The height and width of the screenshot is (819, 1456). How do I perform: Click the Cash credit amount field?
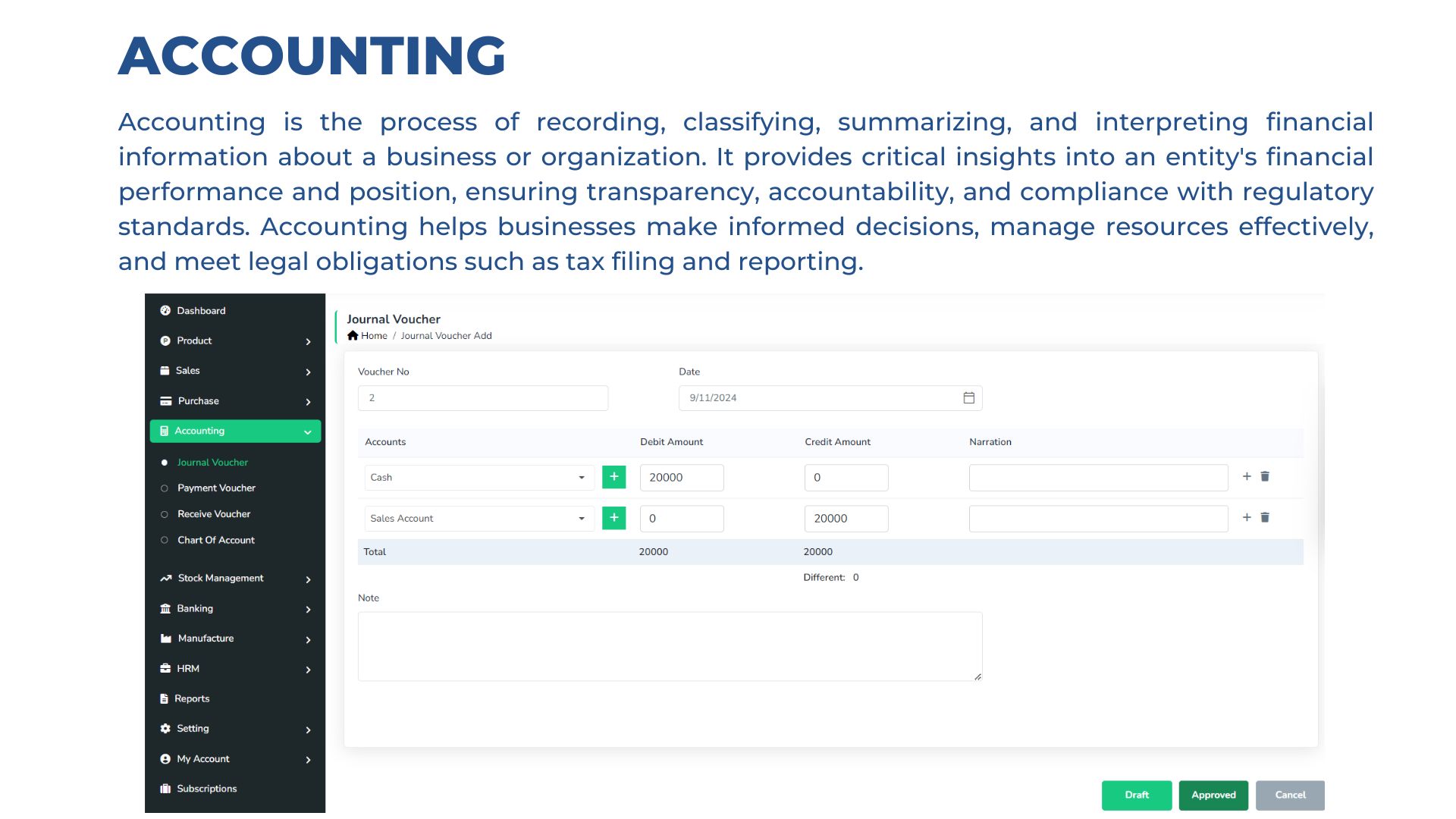(846, 478)
